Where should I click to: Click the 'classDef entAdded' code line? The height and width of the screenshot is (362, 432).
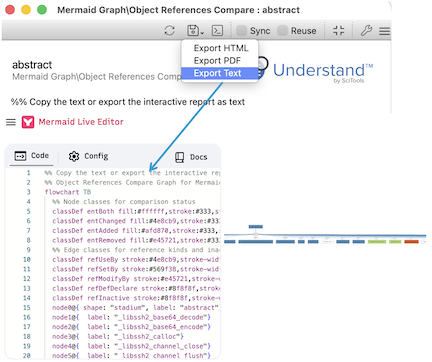click(x=136, y=231)
